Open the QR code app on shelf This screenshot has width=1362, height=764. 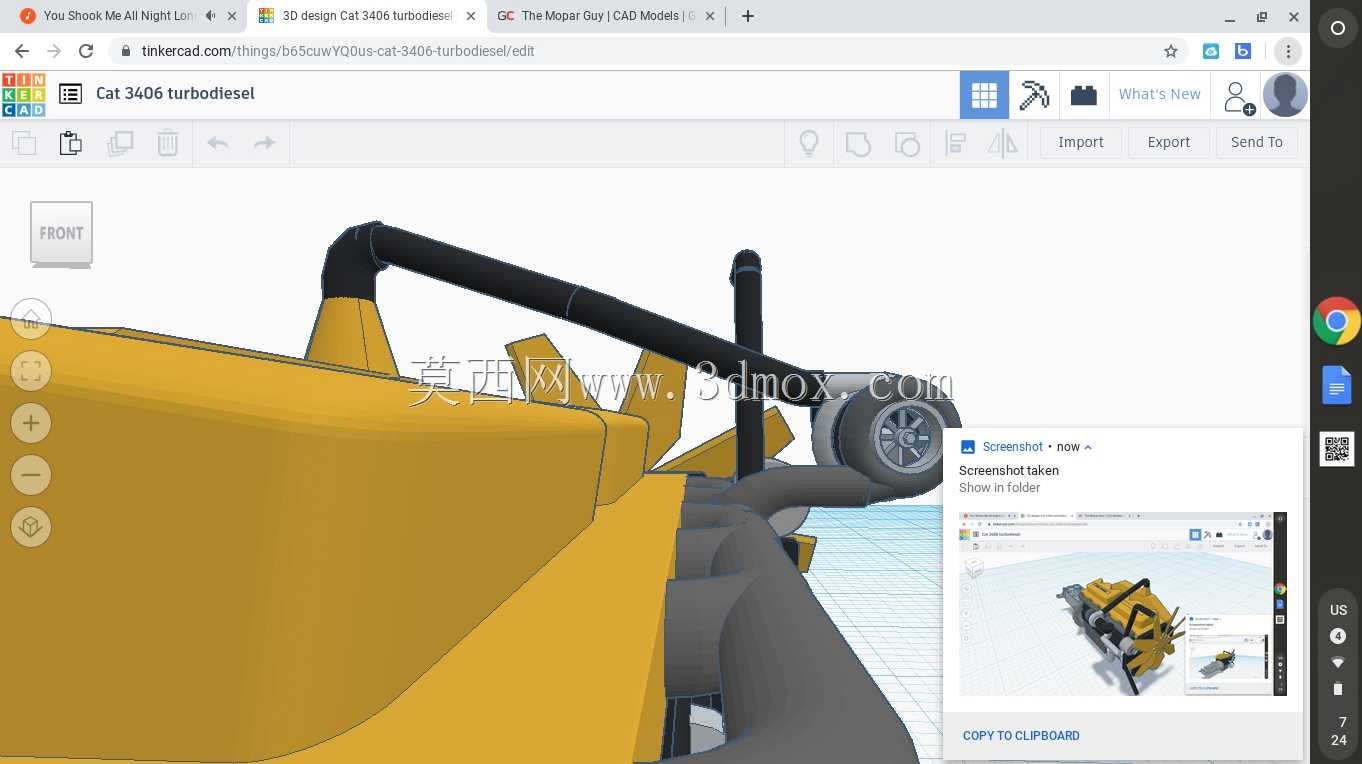pyautogui.click(x=1337, y=449)
